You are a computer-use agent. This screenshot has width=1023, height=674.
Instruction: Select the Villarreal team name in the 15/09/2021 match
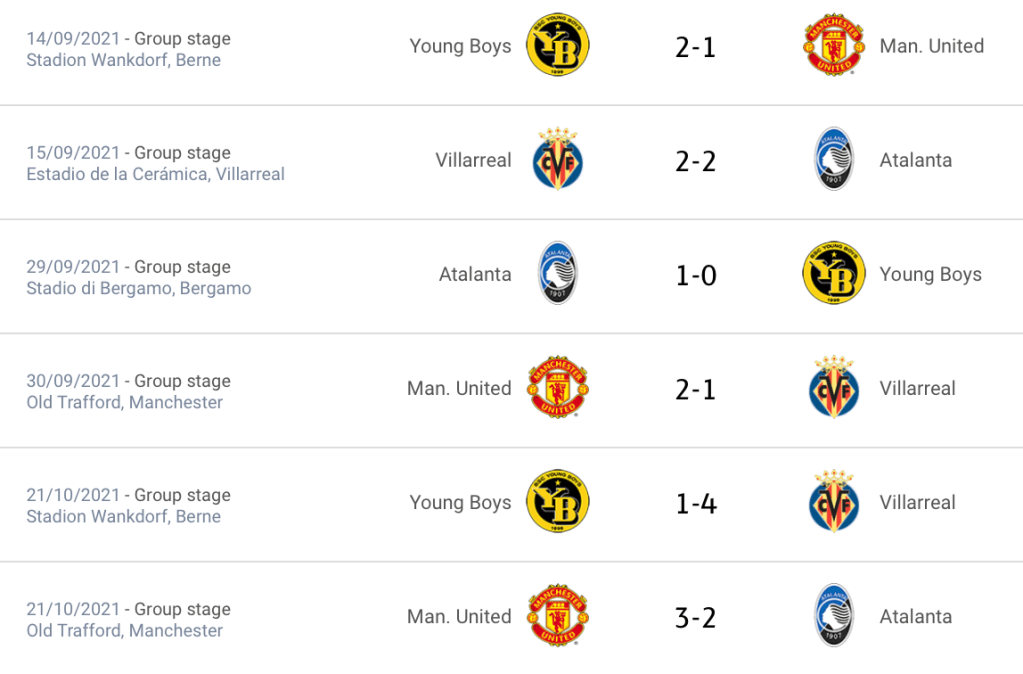[x=473, y=160]
